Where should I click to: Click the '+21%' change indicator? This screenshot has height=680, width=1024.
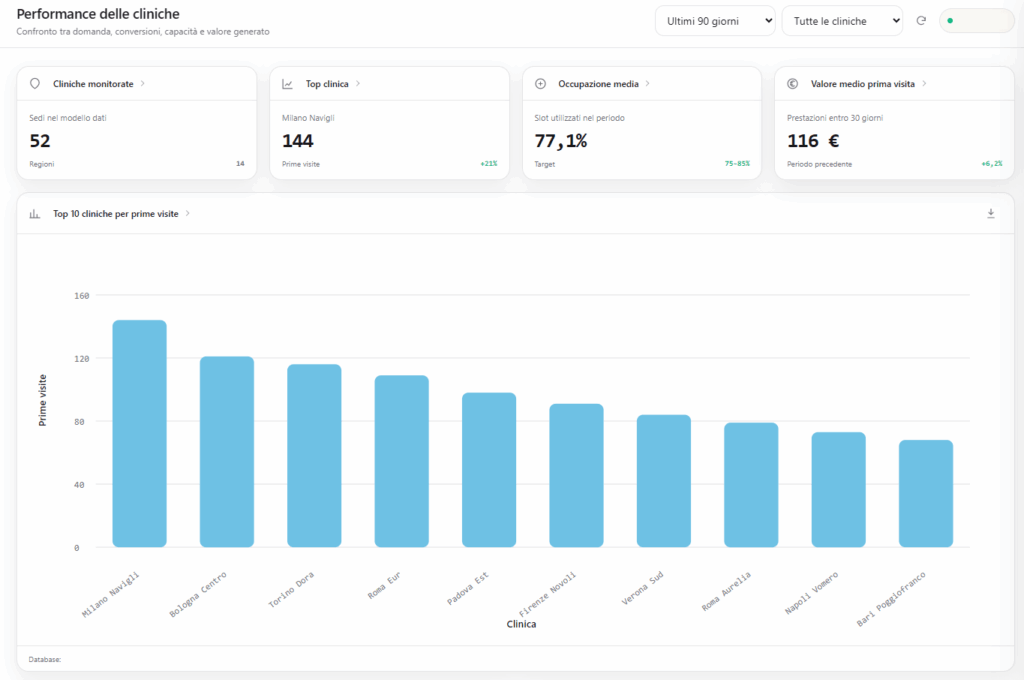pos(488,164)
